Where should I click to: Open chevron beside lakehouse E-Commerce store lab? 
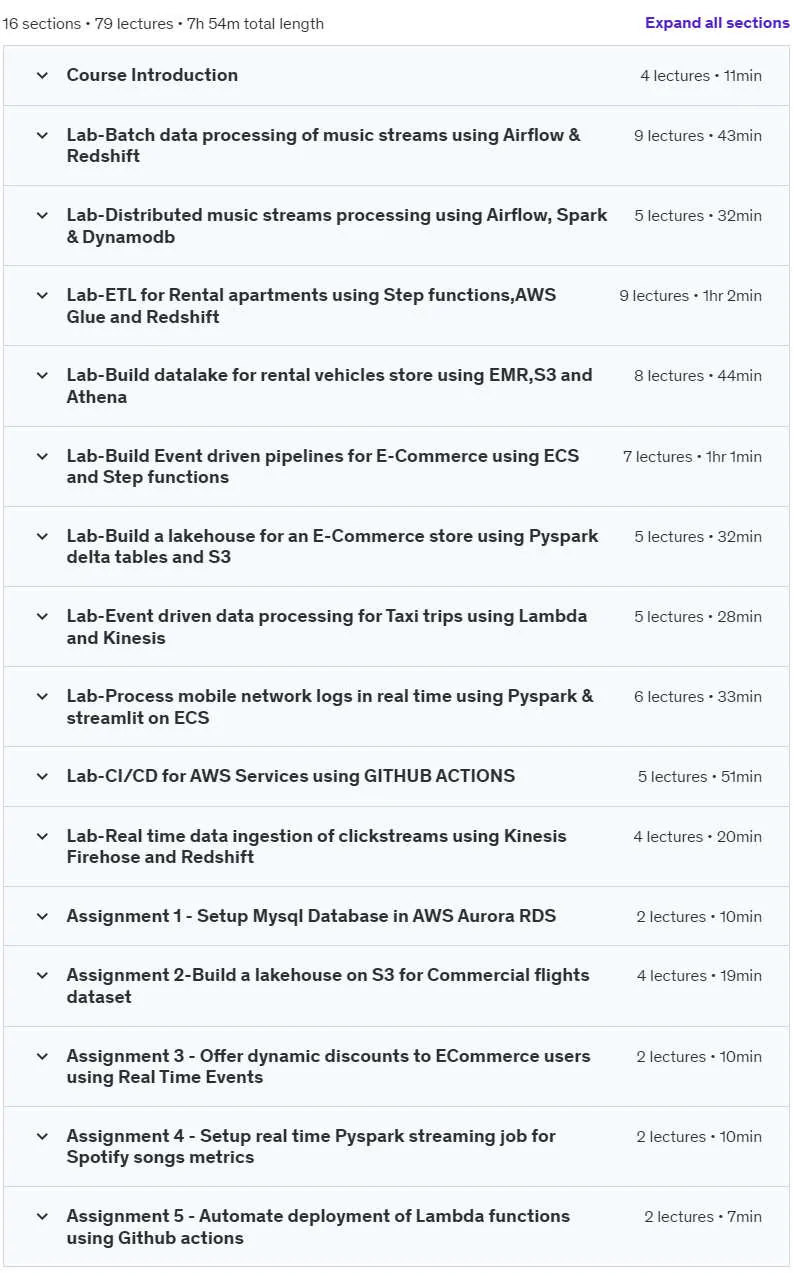[42, 536]
